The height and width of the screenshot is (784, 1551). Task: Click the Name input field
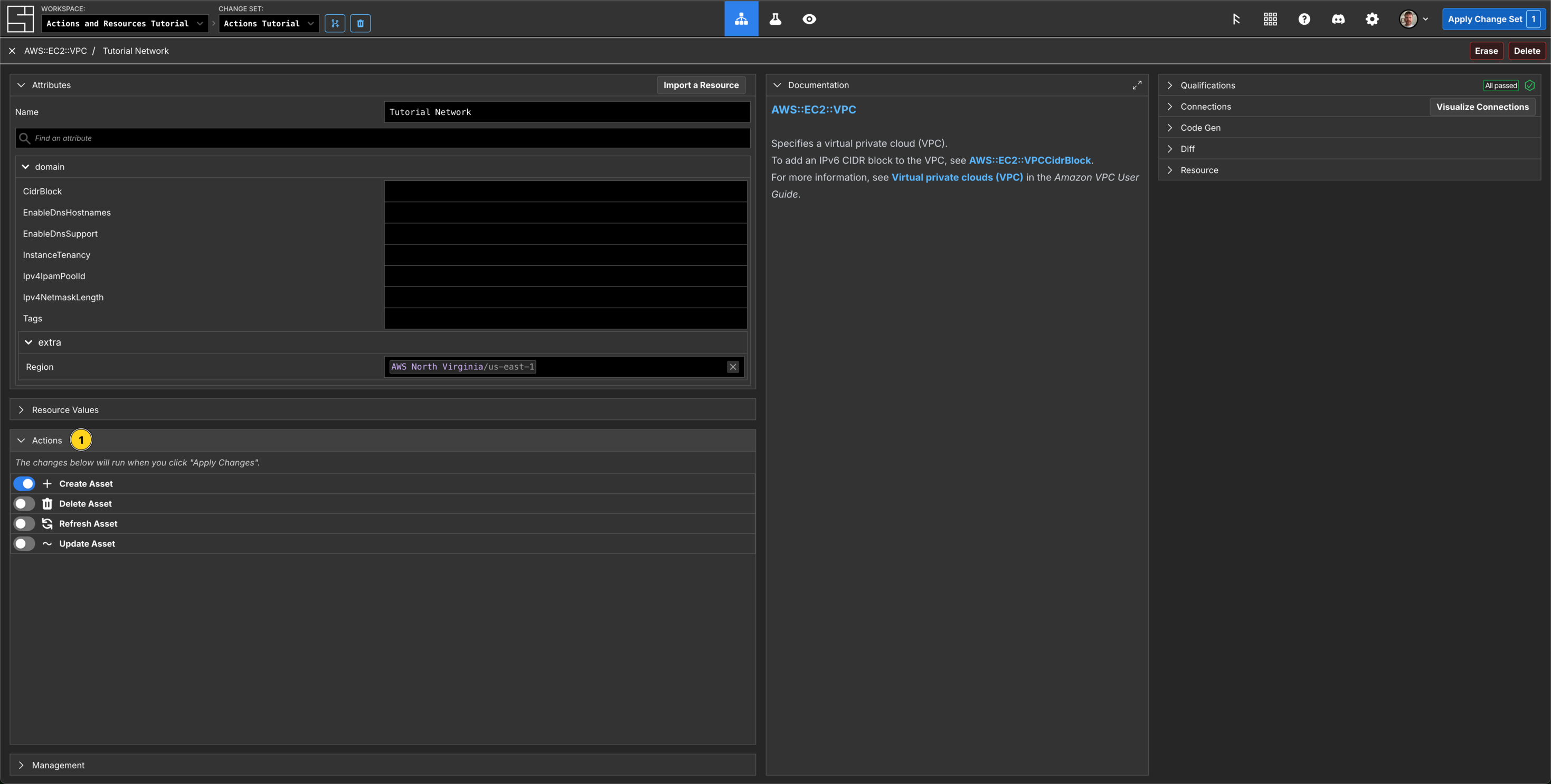coord(567,112)
